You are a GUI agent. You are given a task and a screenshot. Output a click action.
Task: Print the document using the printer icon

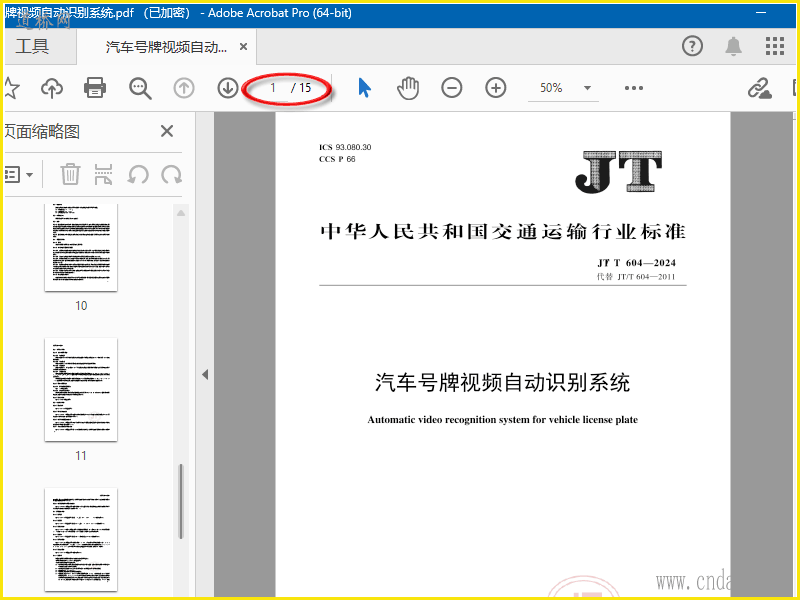click(95, 88)
